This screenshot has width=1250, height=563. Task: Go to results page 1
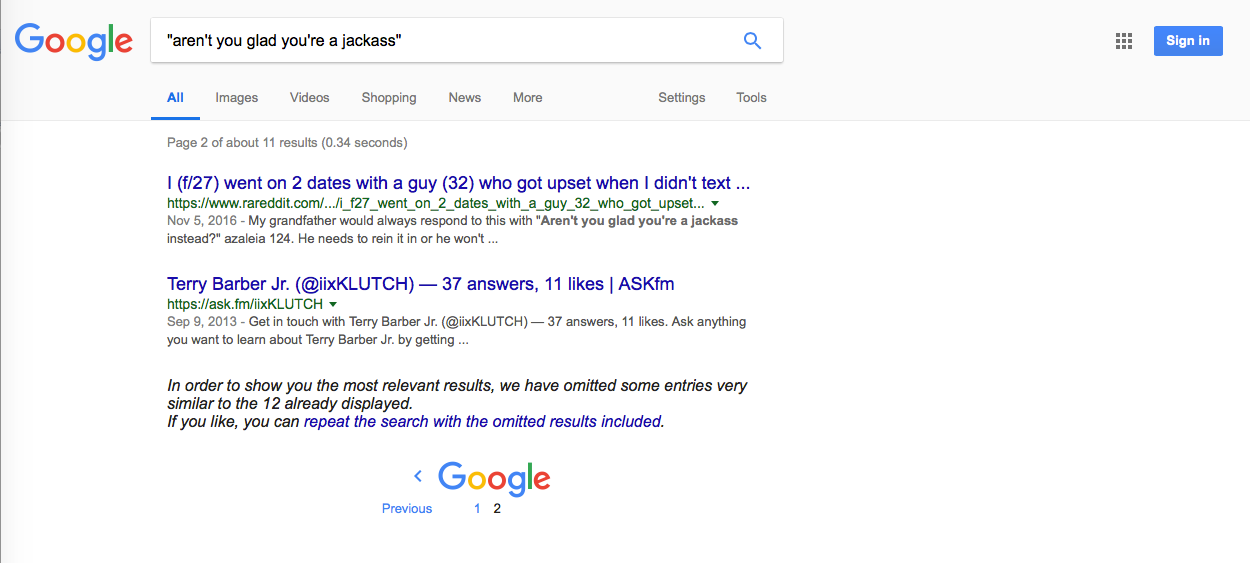click(477, 508)
